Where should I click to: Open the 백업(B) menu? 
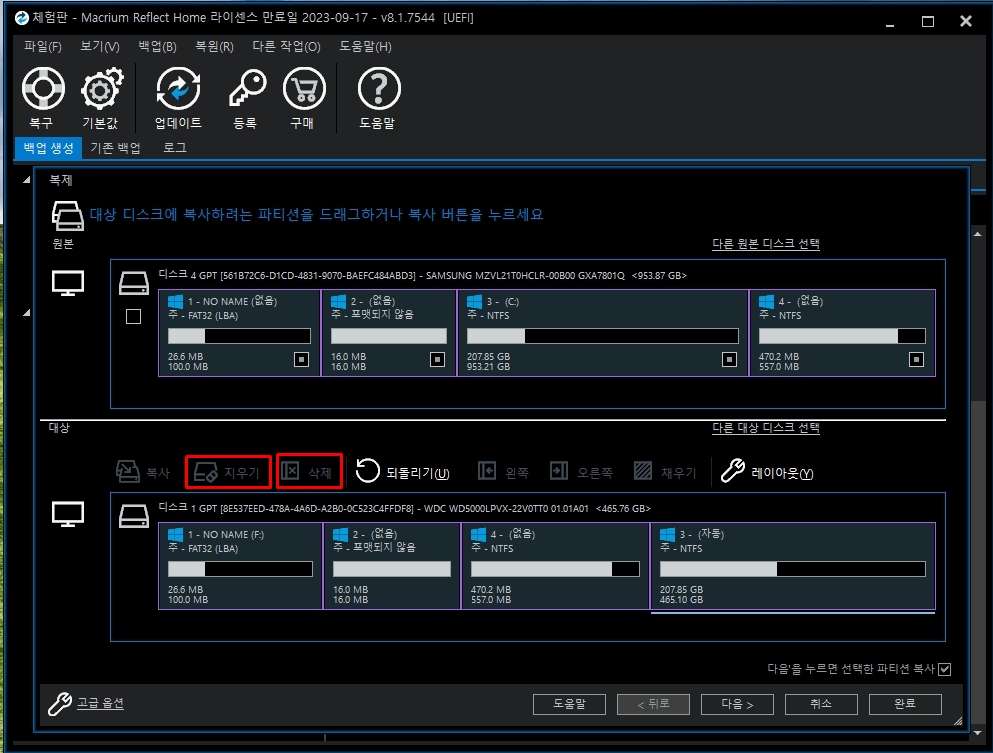coord(157,46)
